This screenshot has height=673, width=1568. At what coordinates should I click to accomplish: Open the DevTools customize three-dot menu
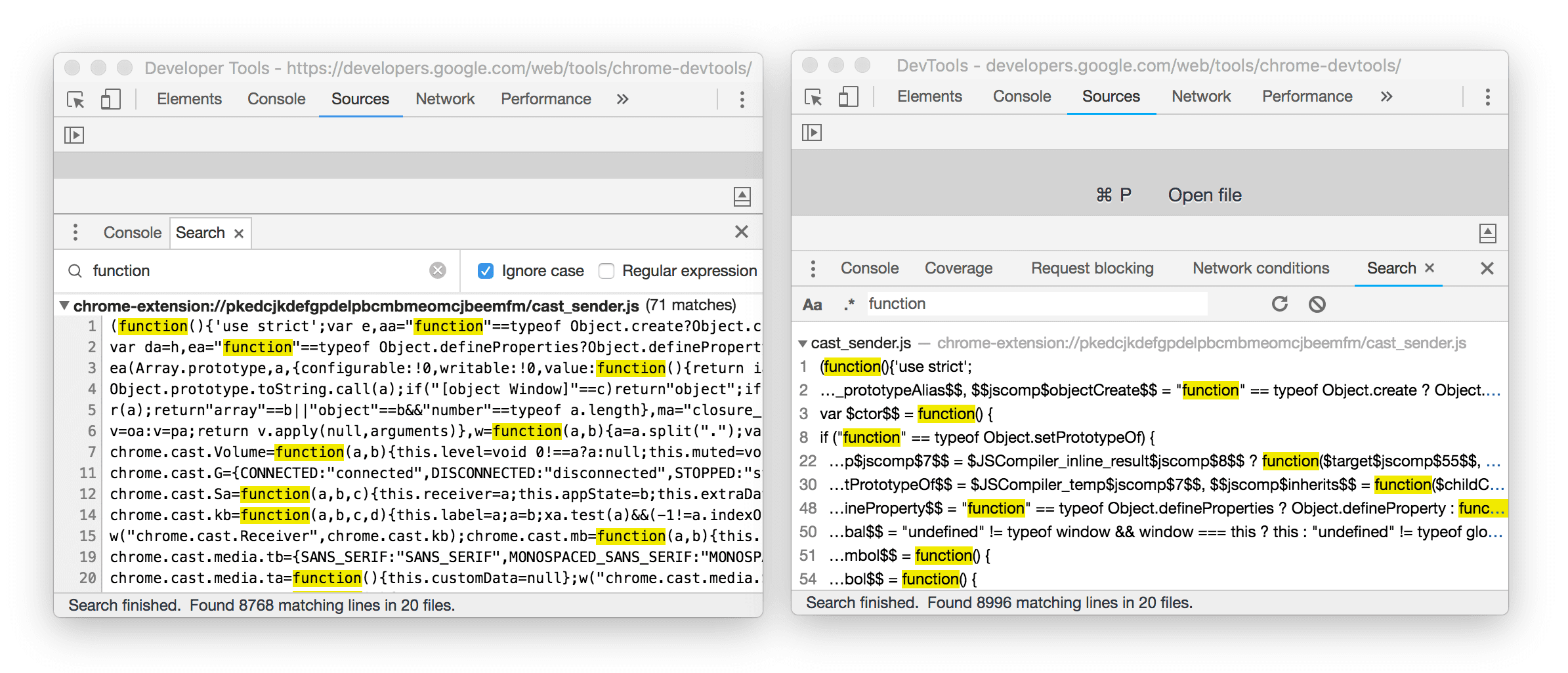click(742, 99)
